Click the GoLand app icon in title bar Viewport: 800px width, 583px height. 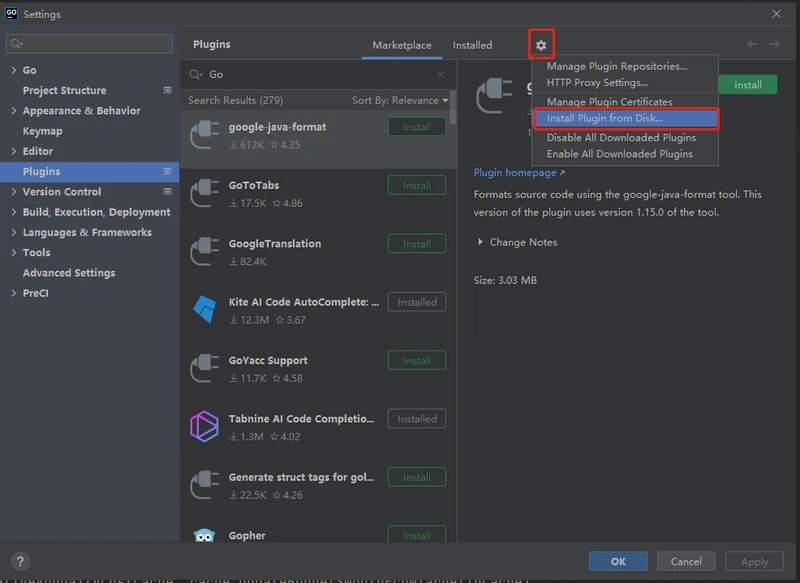click(x=11, y=14)
